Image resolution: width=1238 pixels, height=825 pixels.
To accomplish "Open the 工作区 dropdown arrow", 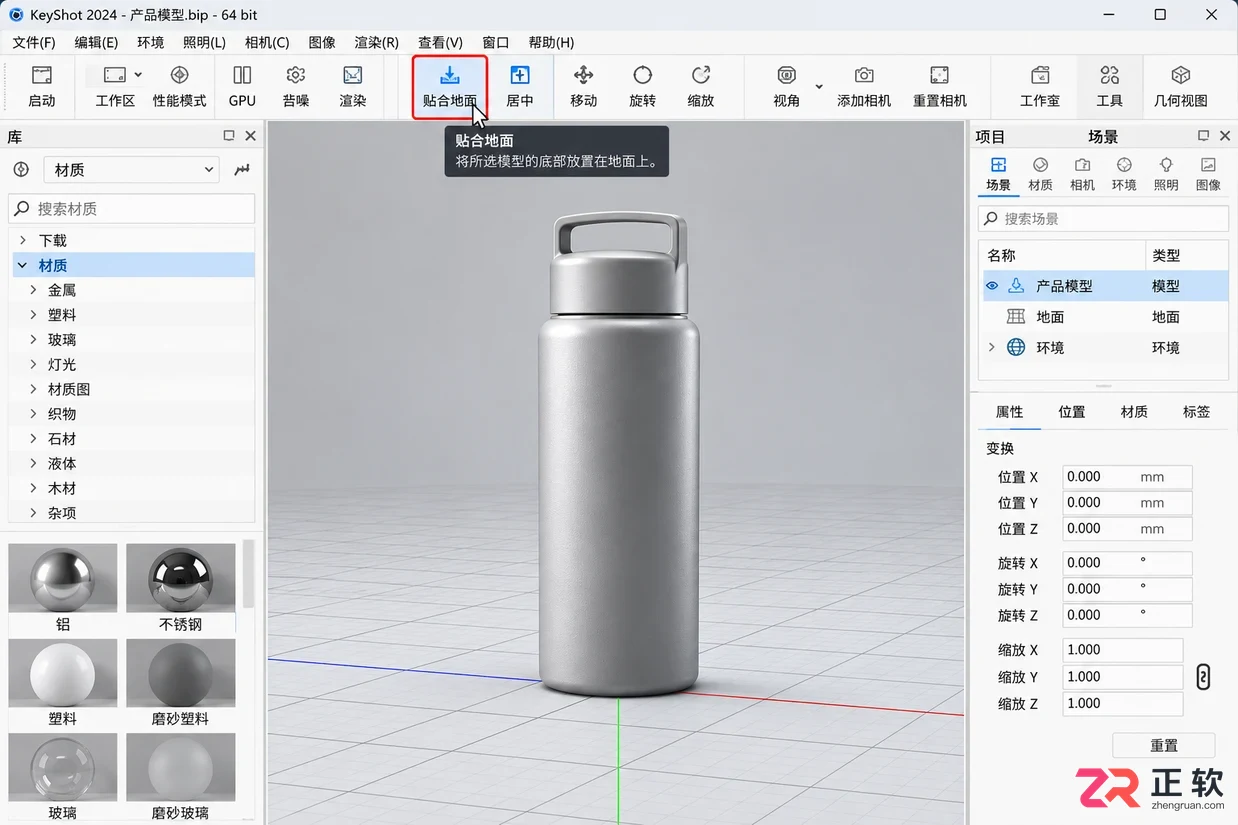I will 139,75.
